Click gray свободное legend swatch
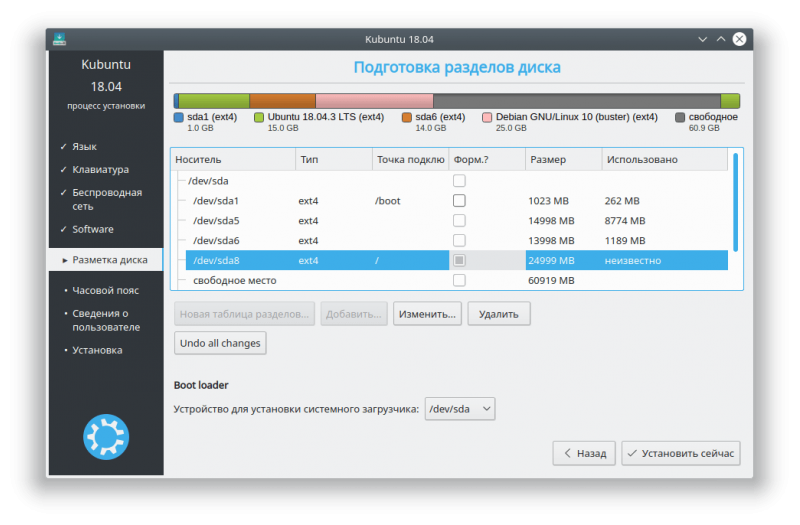The image size is (800, 525). pyautogui.click(x=680, y=117)
